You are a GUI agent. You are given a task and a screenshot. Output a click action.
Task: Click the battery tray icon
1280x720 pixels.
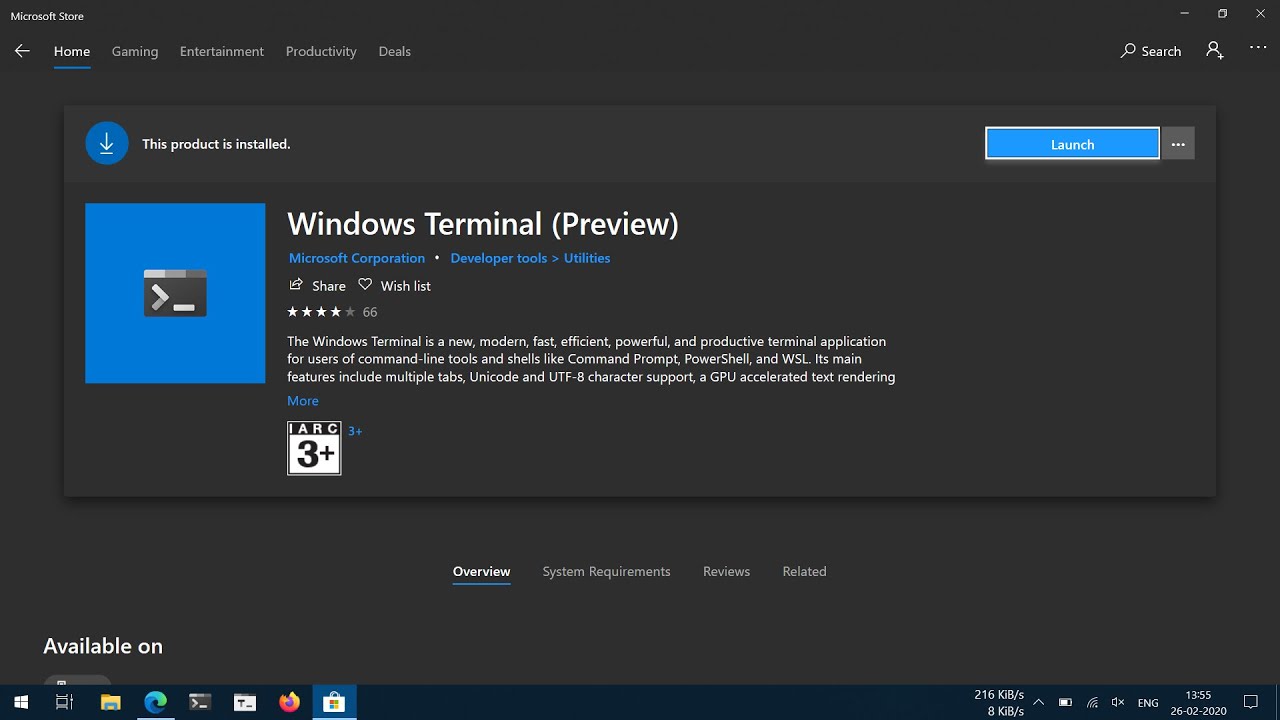tap(1066, 702)
